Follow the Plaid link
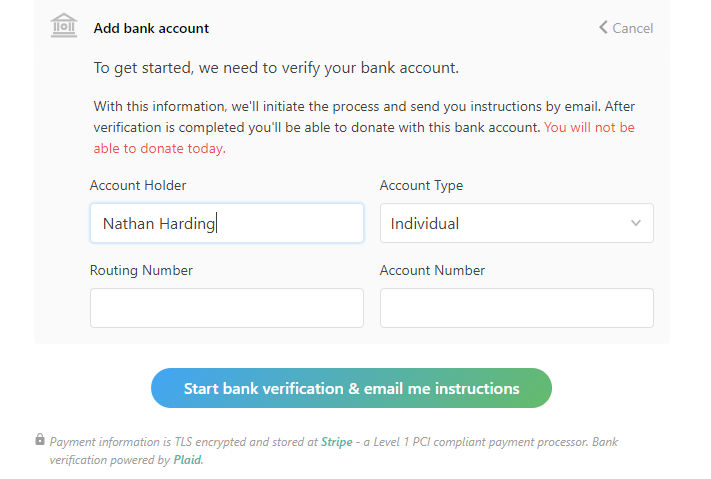Image resolution: width=711 pixels, height=479 pixels. click(187, 460)
